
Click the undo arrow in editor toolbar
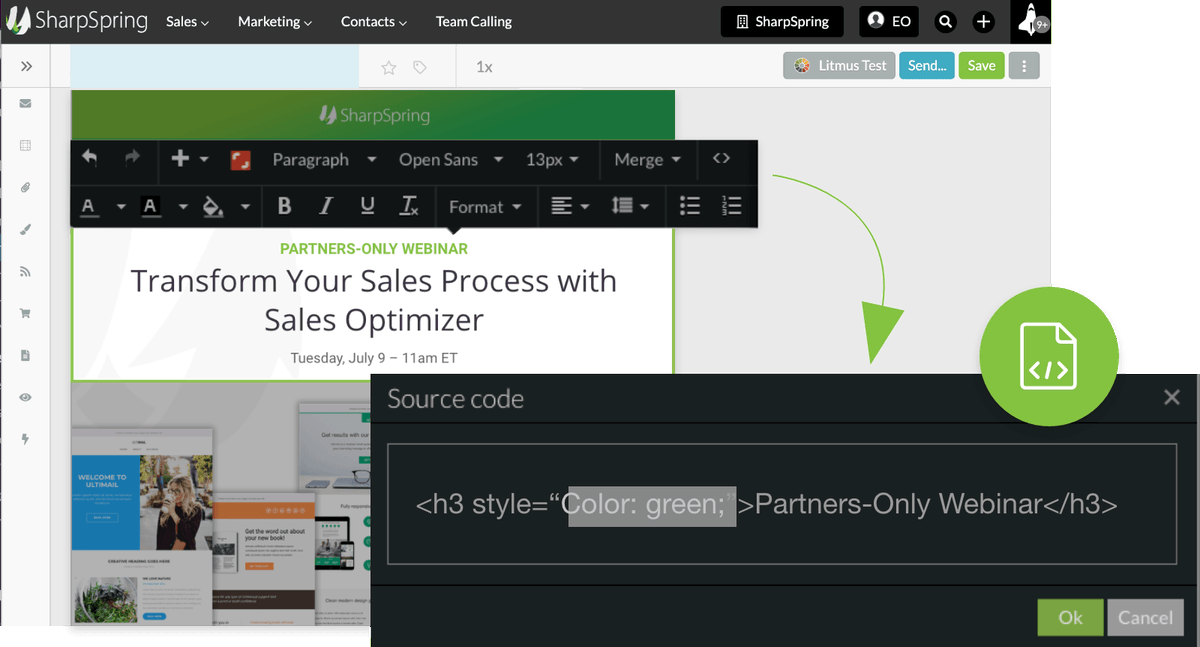[89, 158]
